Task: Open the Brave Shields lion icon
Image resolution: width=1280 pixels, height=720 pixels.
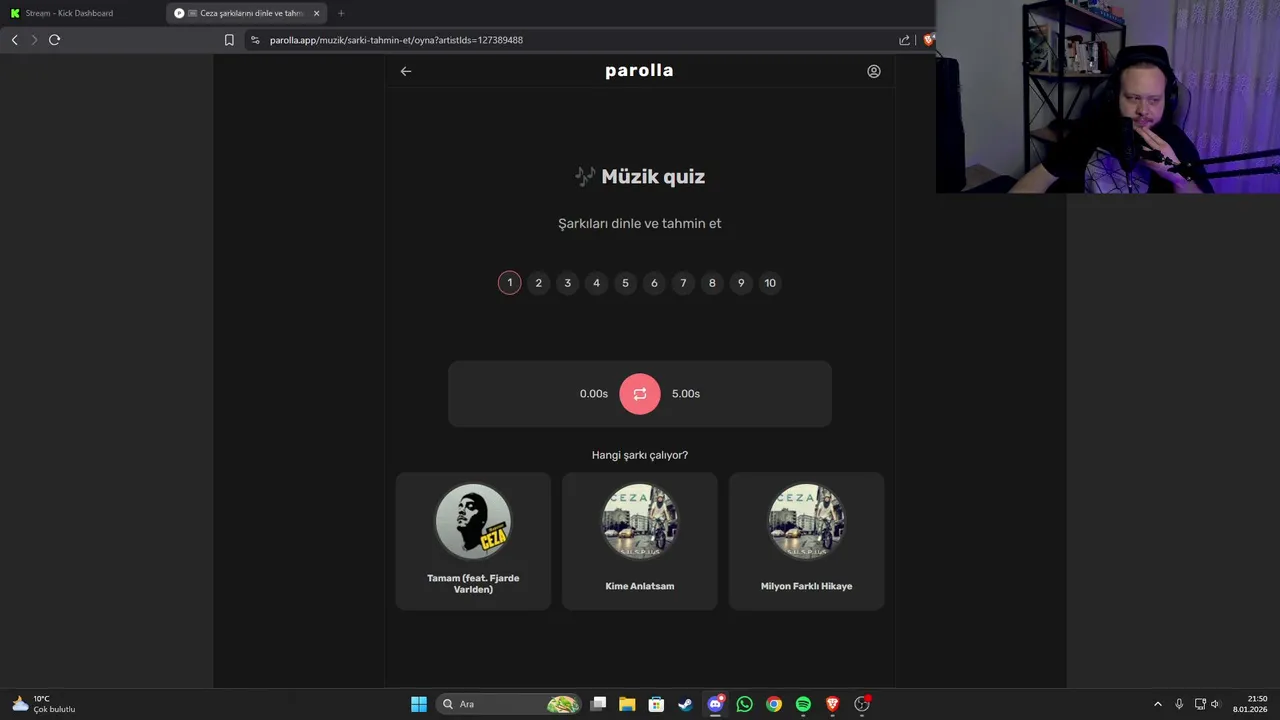Action: (x=928, y=40)
